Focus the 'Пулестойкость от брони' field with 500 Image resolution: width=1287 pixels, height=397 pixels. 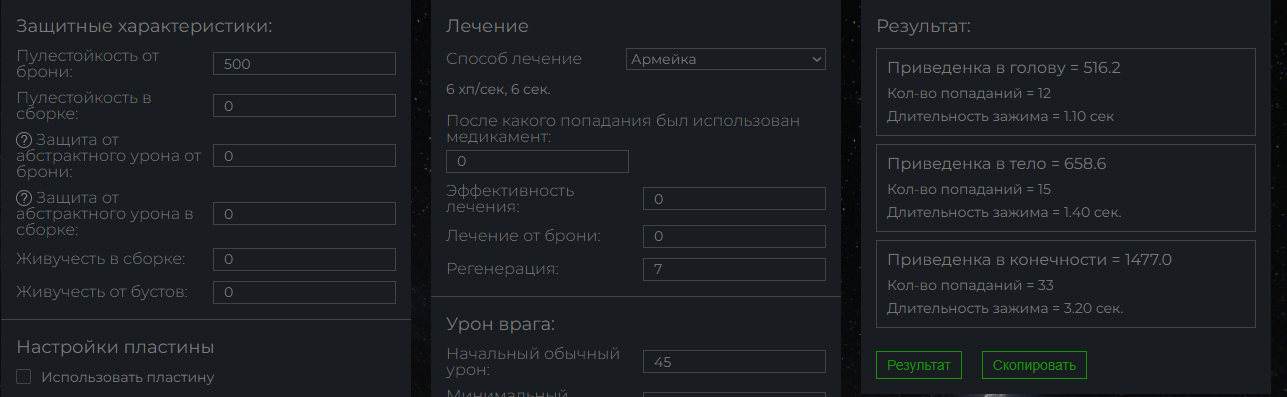tap(304, 64)
